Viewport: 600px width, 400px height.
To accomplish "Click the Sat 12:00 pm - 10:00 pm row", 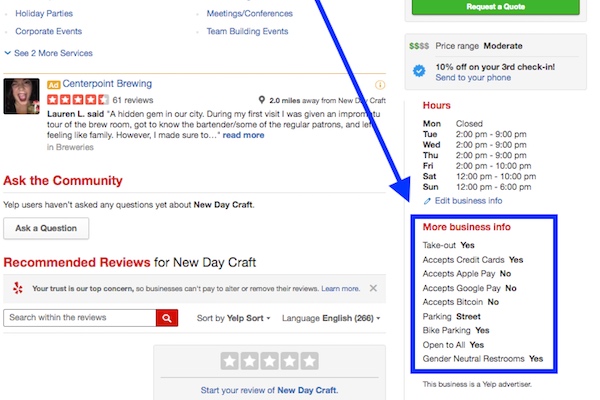I will tap(479, 176).
